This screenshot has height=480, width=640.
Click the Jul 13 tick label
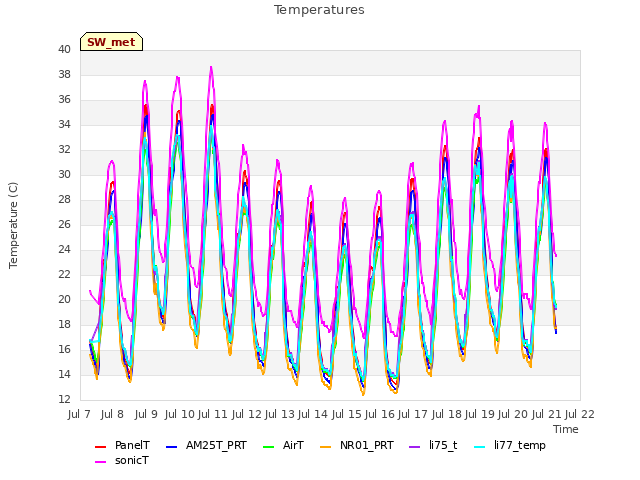click(280, 414)
